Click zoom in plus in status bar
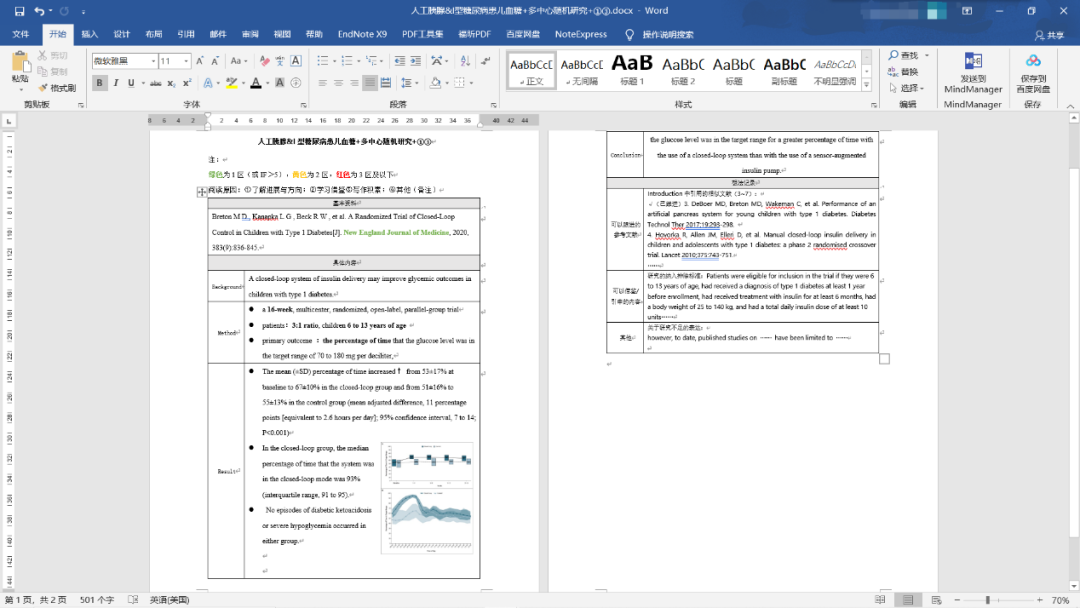1080x608 pixels. click(x=1039, y=600)
